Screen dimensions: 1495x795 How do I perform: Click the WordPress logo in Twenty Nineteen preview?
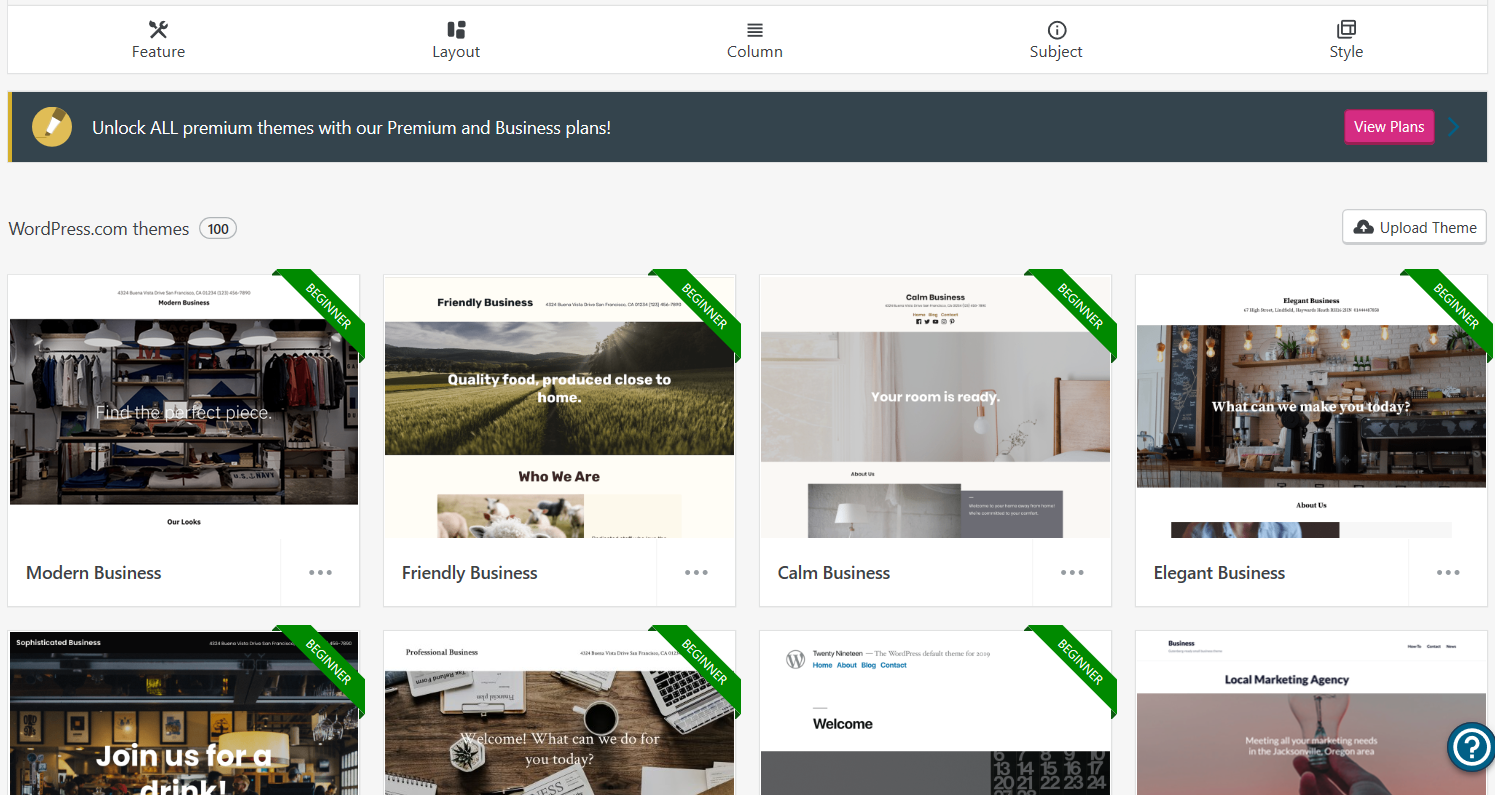796,659
